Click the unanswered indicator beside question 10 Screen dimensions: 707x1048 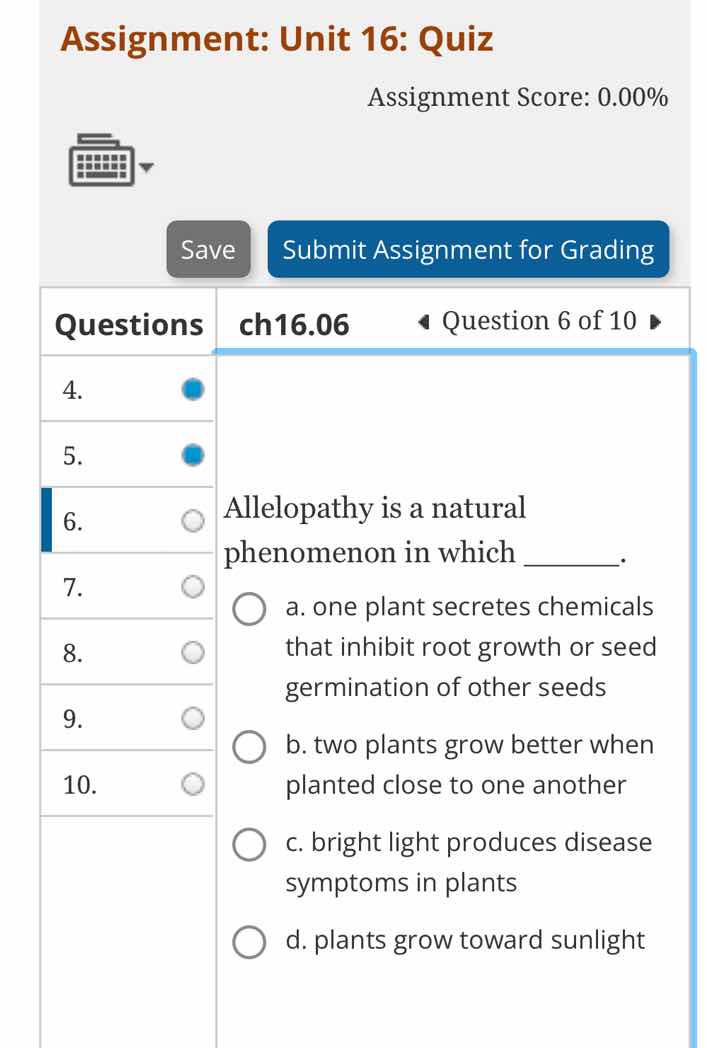(191, 783)
